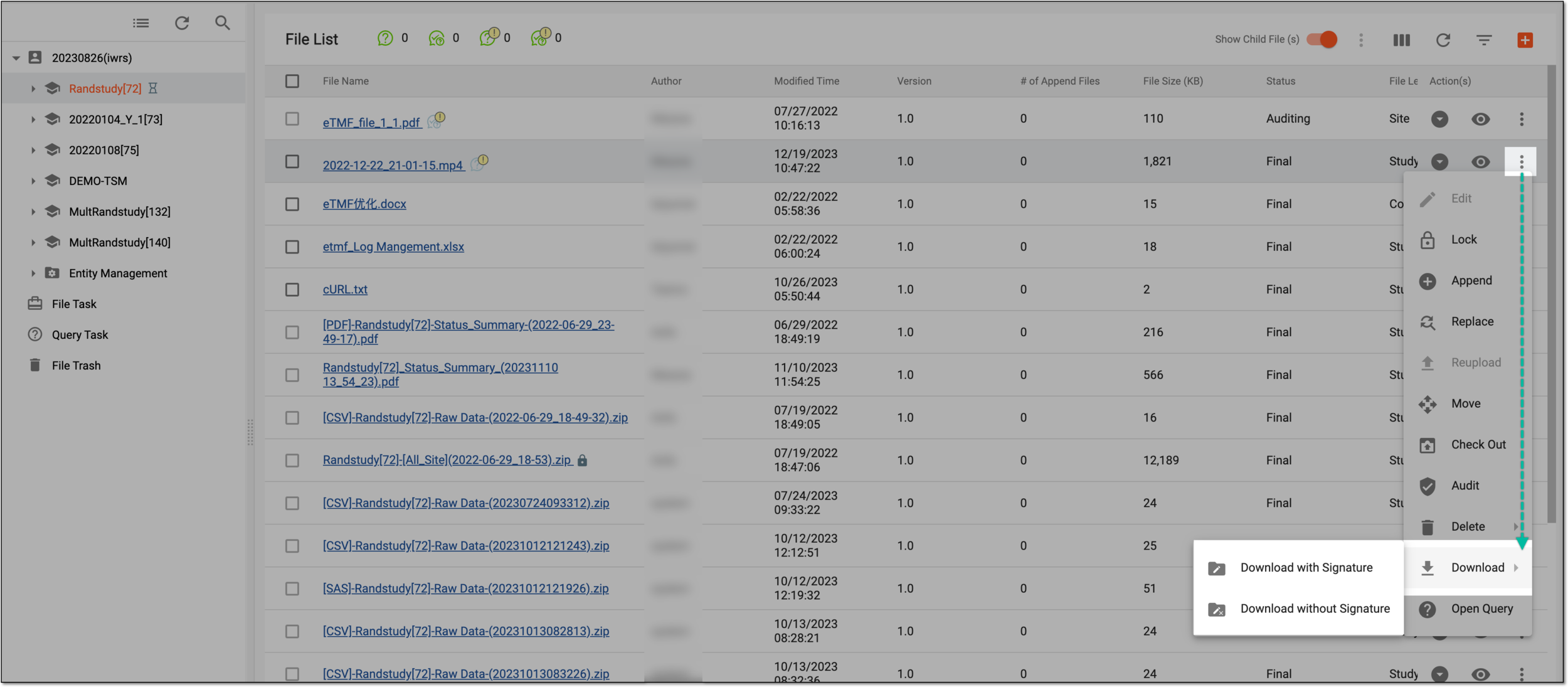Check the box for eTMF_file_1_1.pdf

[292, 119]
